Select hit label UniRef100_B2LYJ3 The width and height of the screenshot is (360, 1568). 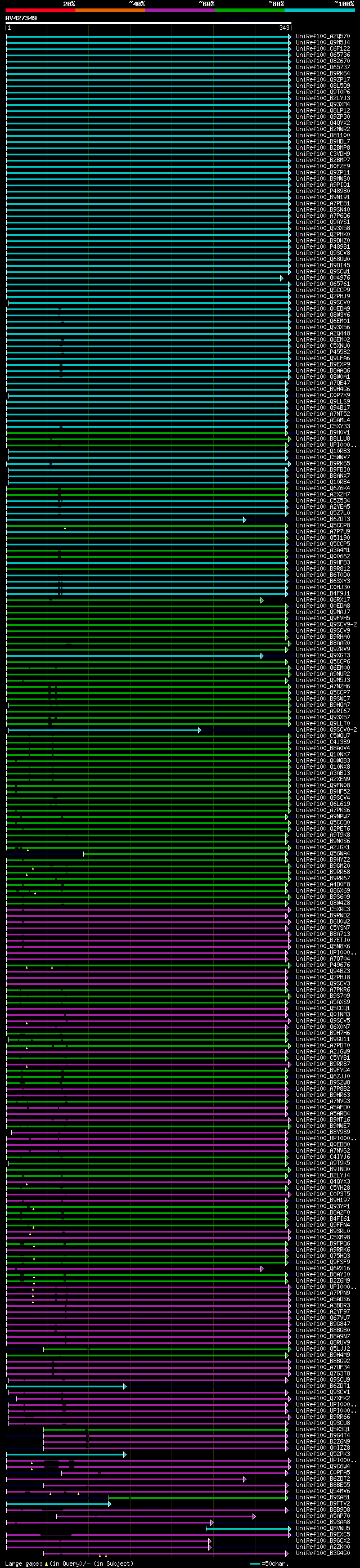[322, 98]
